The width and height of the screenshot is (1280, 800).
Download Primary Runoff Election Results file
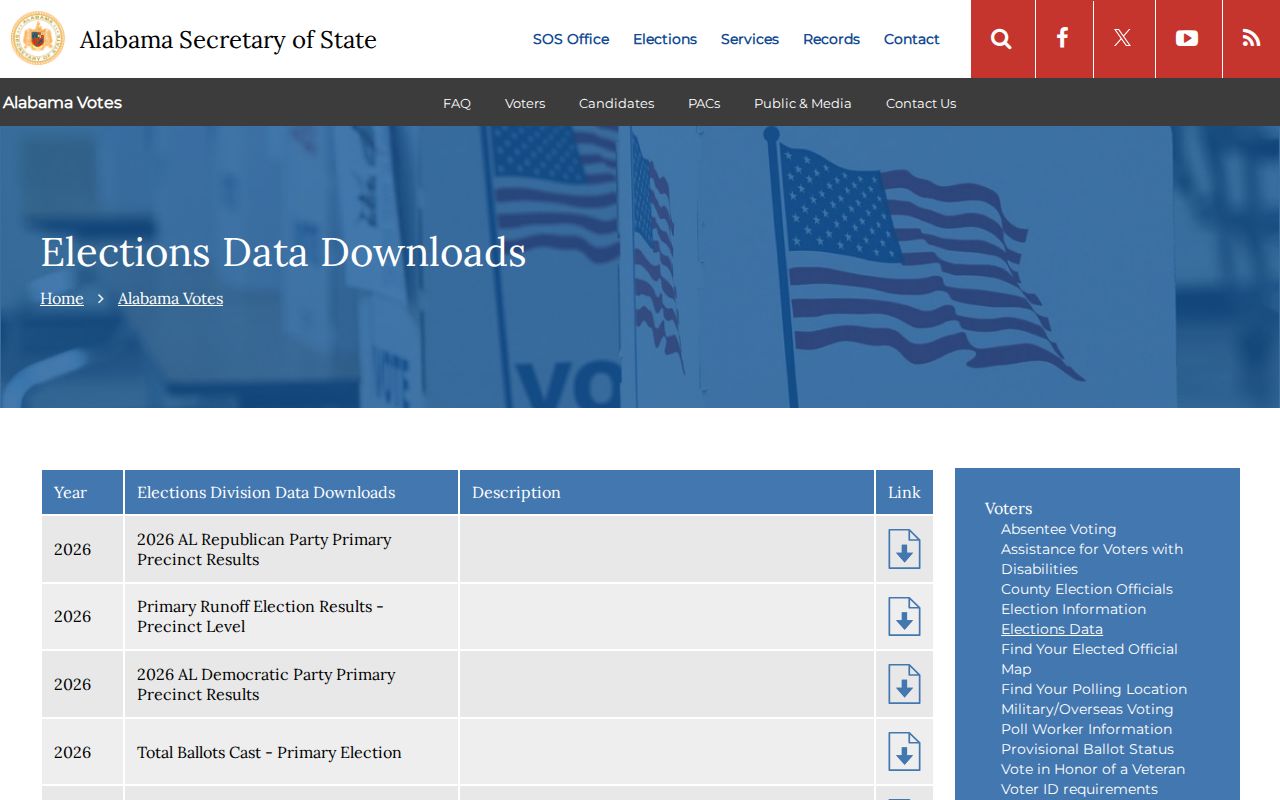tap(904, 617)
